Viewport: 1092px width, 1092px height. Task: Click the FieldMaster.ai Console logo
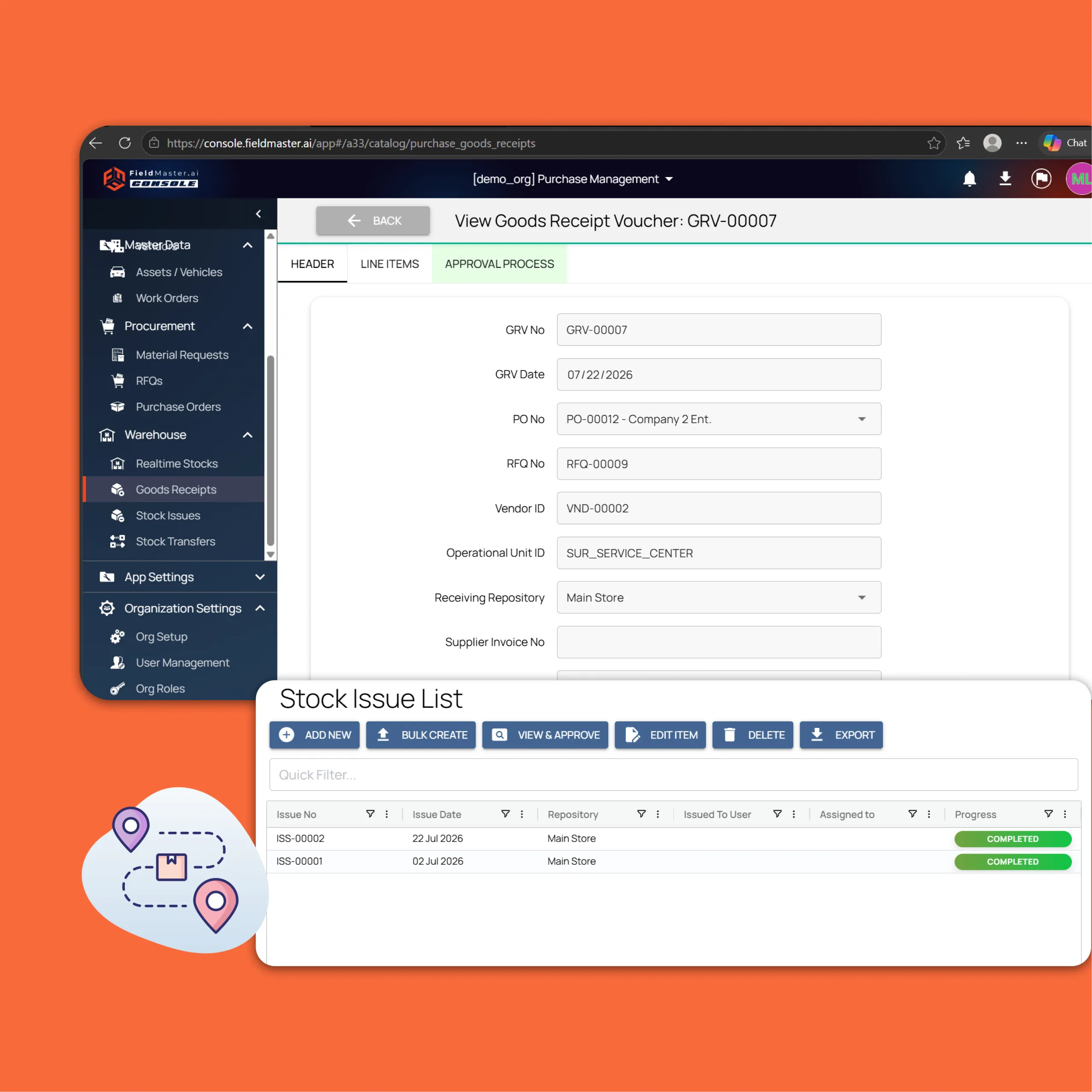pos(150,179)
